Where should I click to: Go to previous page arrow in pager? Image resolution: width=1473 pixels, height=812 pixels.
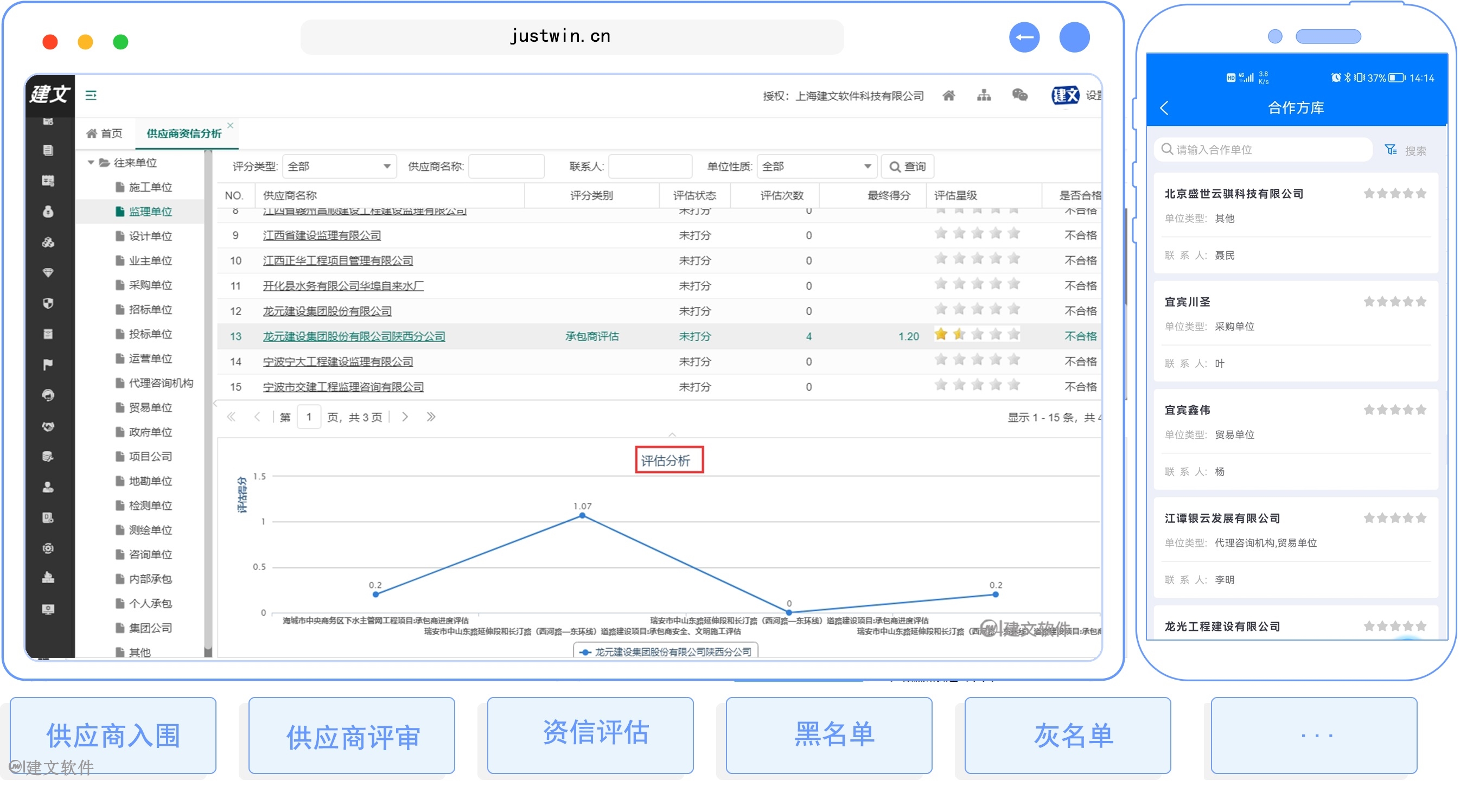pyautogui.click(x=257, y=417)
